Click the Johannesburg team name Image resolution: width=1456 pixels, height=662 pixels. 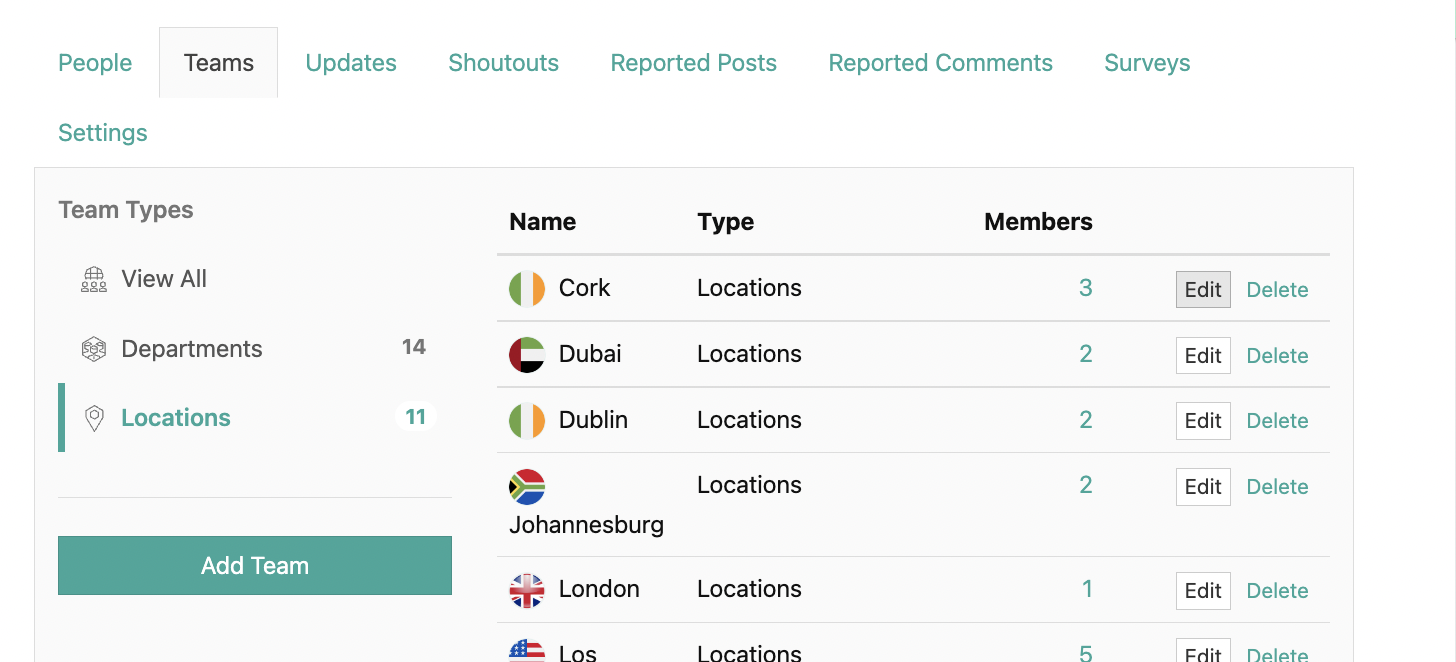pos(586,525)
